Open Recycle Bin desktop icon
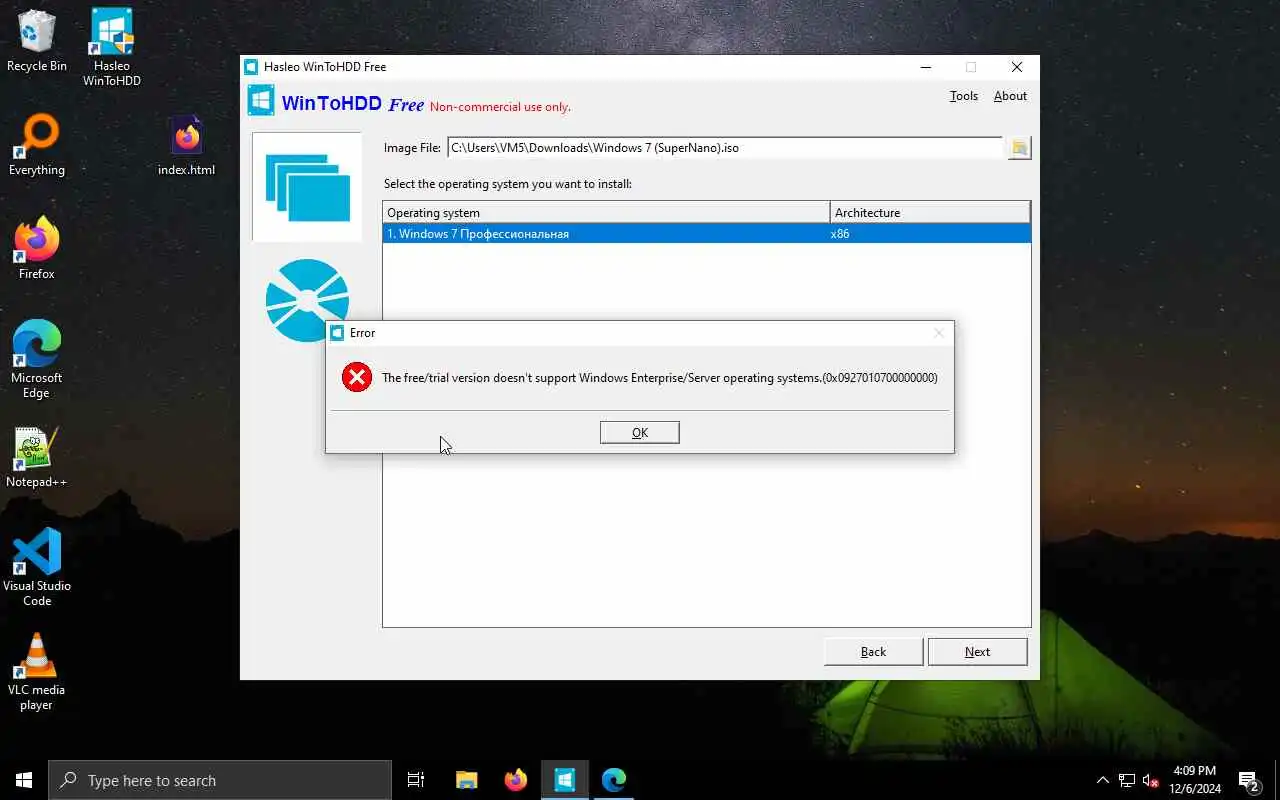This screenshot has width=1280, height=800. (x=37, y=42)
